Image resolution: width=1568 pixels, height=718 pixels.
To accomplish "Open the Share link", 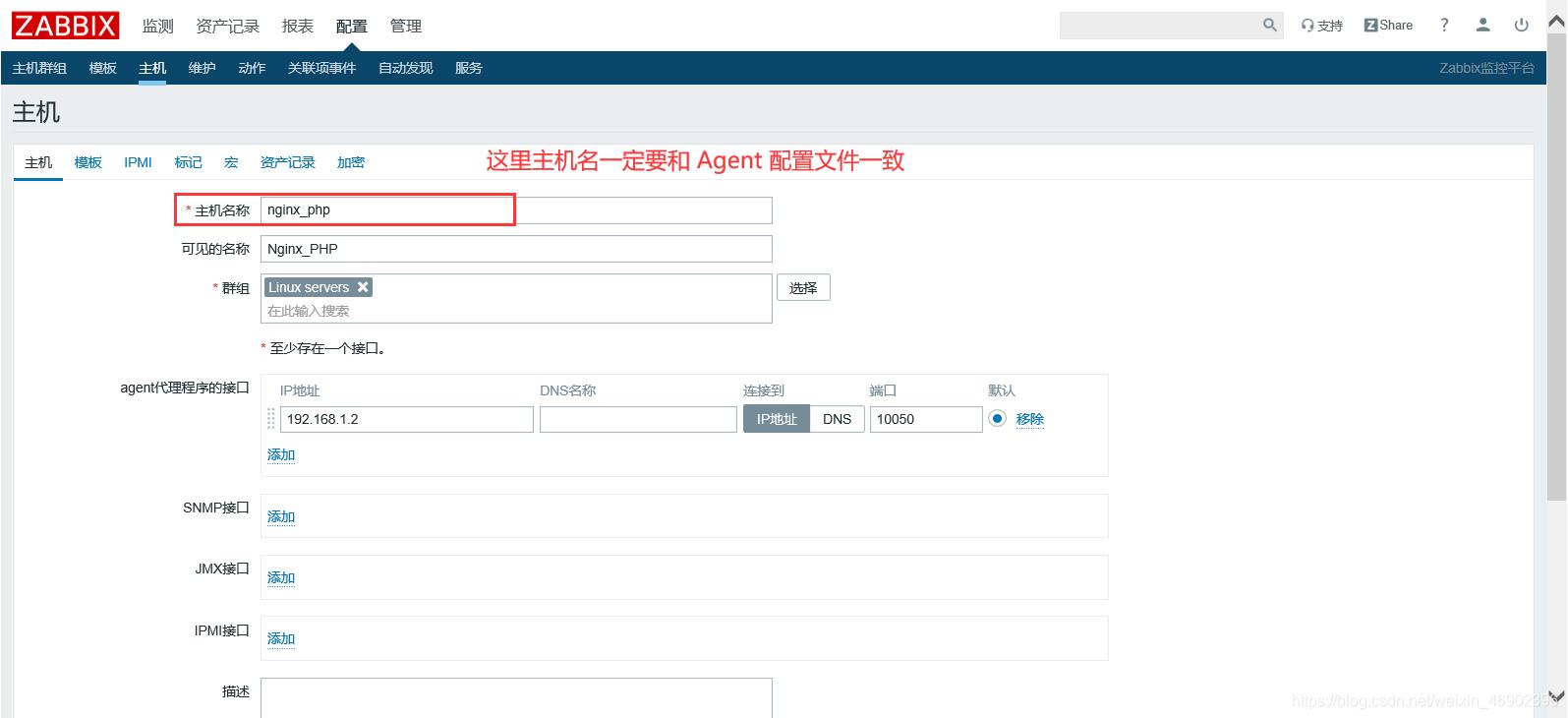I will [x=1388, y=26].
